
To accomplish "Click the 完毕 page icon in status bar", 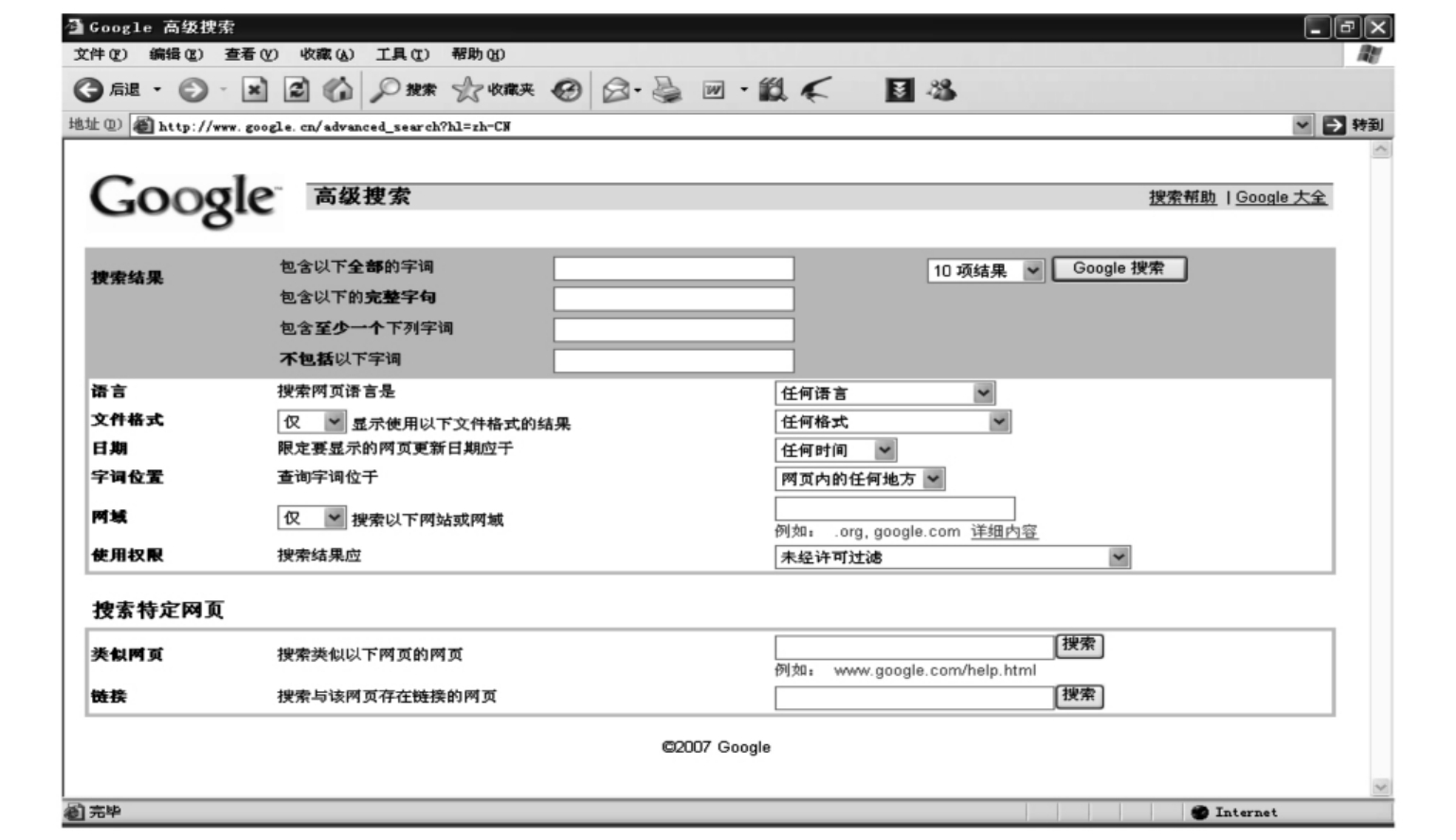I will click(74, 813).
